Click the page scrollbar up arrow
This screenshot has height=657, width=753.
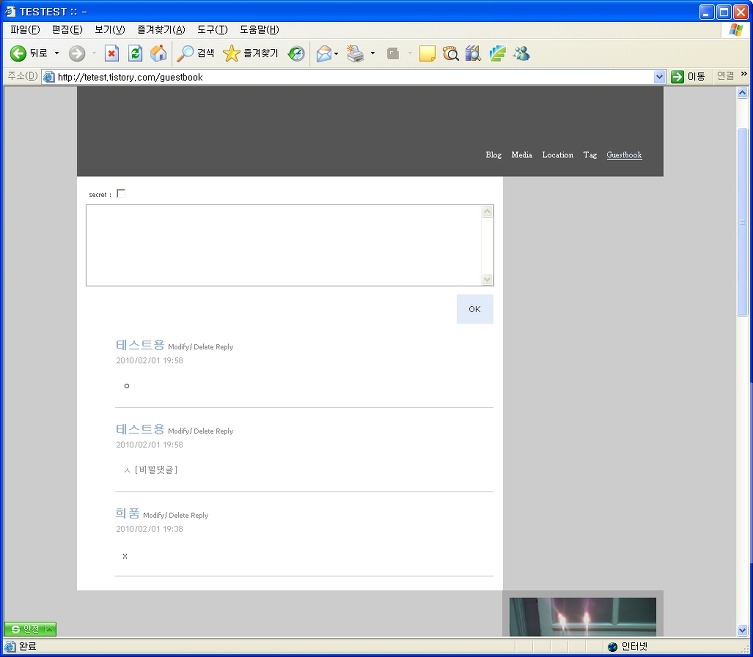(742, 93)
